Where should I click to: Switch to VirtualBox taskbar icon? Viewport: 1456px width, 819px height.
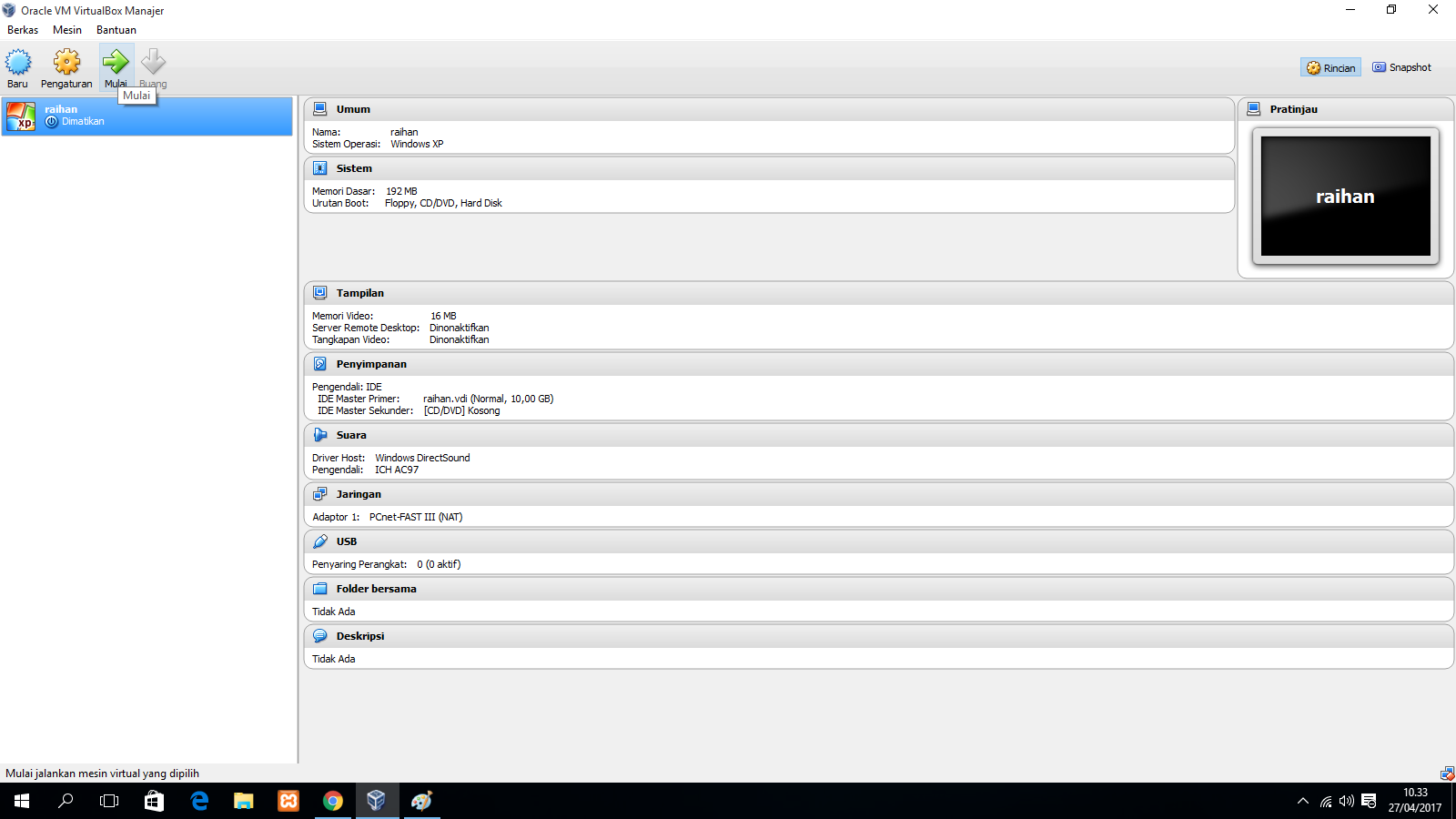(x=377, y=801)
